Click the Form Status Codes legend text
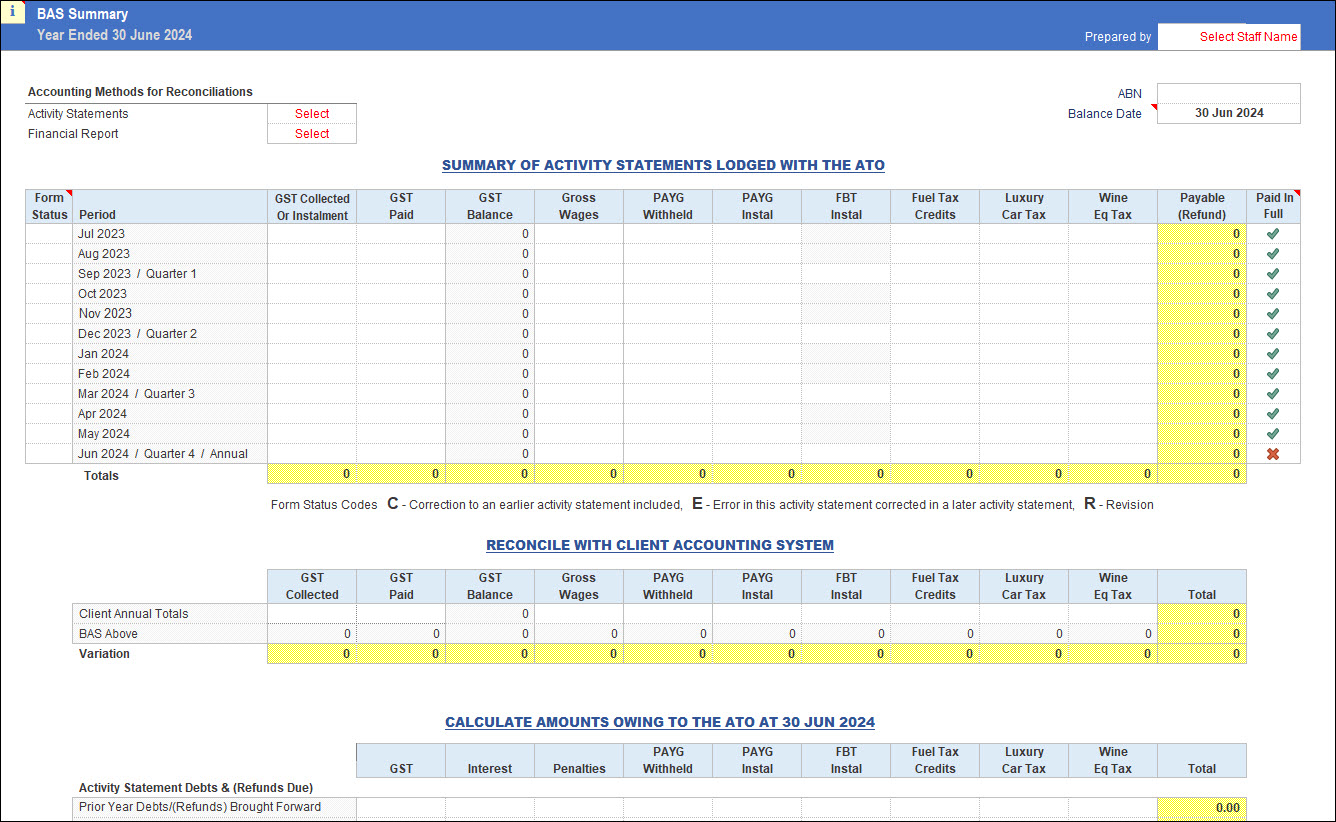Screen dimensions: 1336x822 click(712, 504)
